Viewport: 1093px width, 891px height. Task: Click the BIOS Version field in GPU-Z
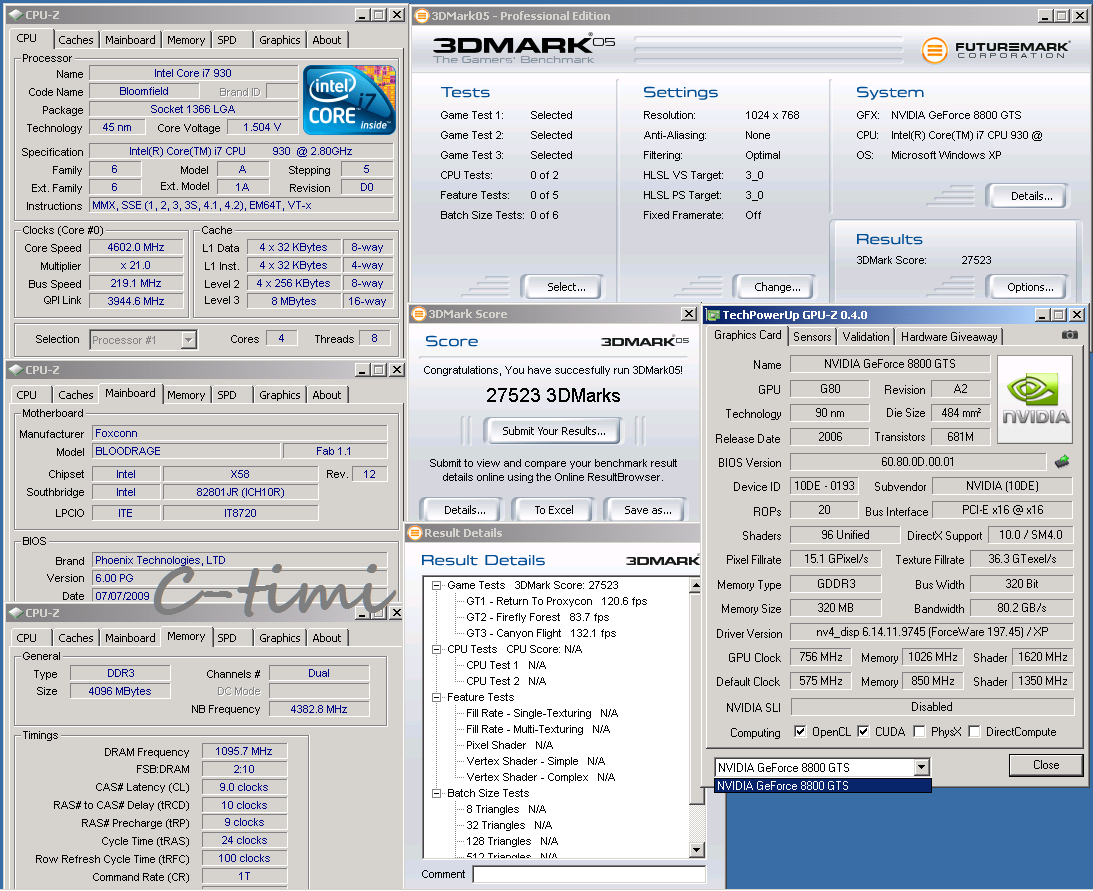917,462
